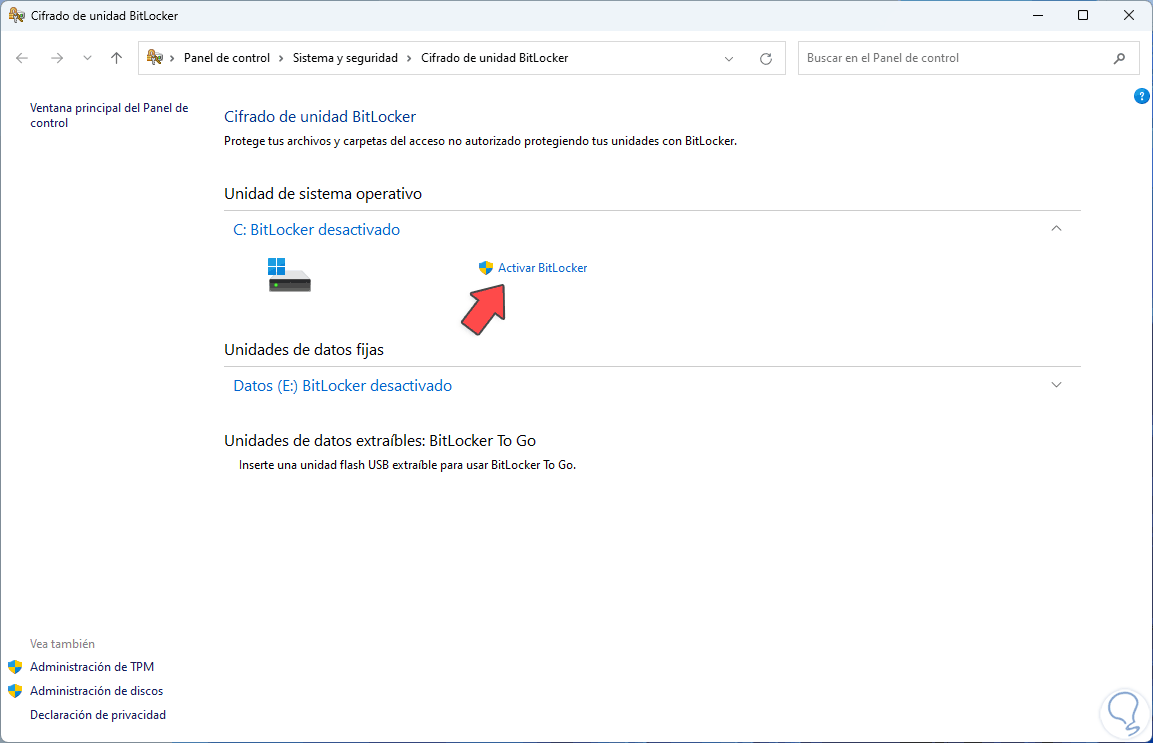Select Panel de control breadcrumb
This screenshot has height=743, width=1153.
(x=226, y=58)
